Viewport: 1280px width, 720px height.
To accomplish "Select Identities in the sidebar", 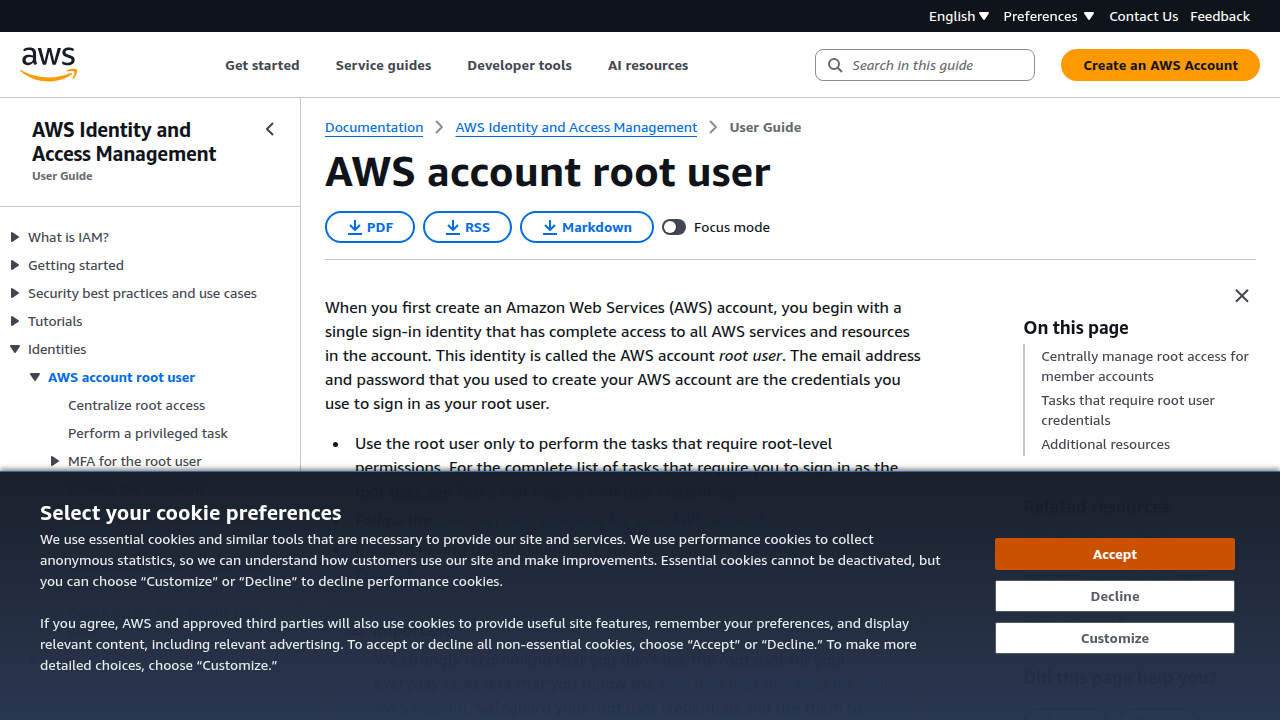I will pos(57,349).
